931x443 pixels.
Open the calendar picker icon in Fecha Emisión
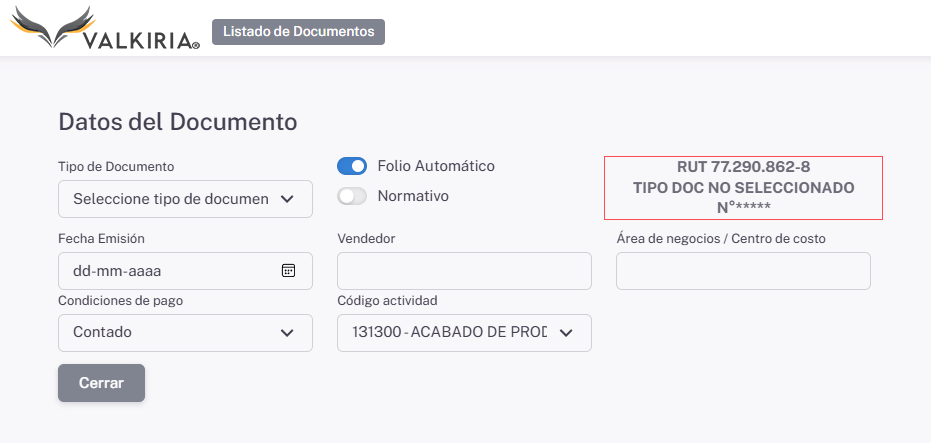click(x=288, y=270)
